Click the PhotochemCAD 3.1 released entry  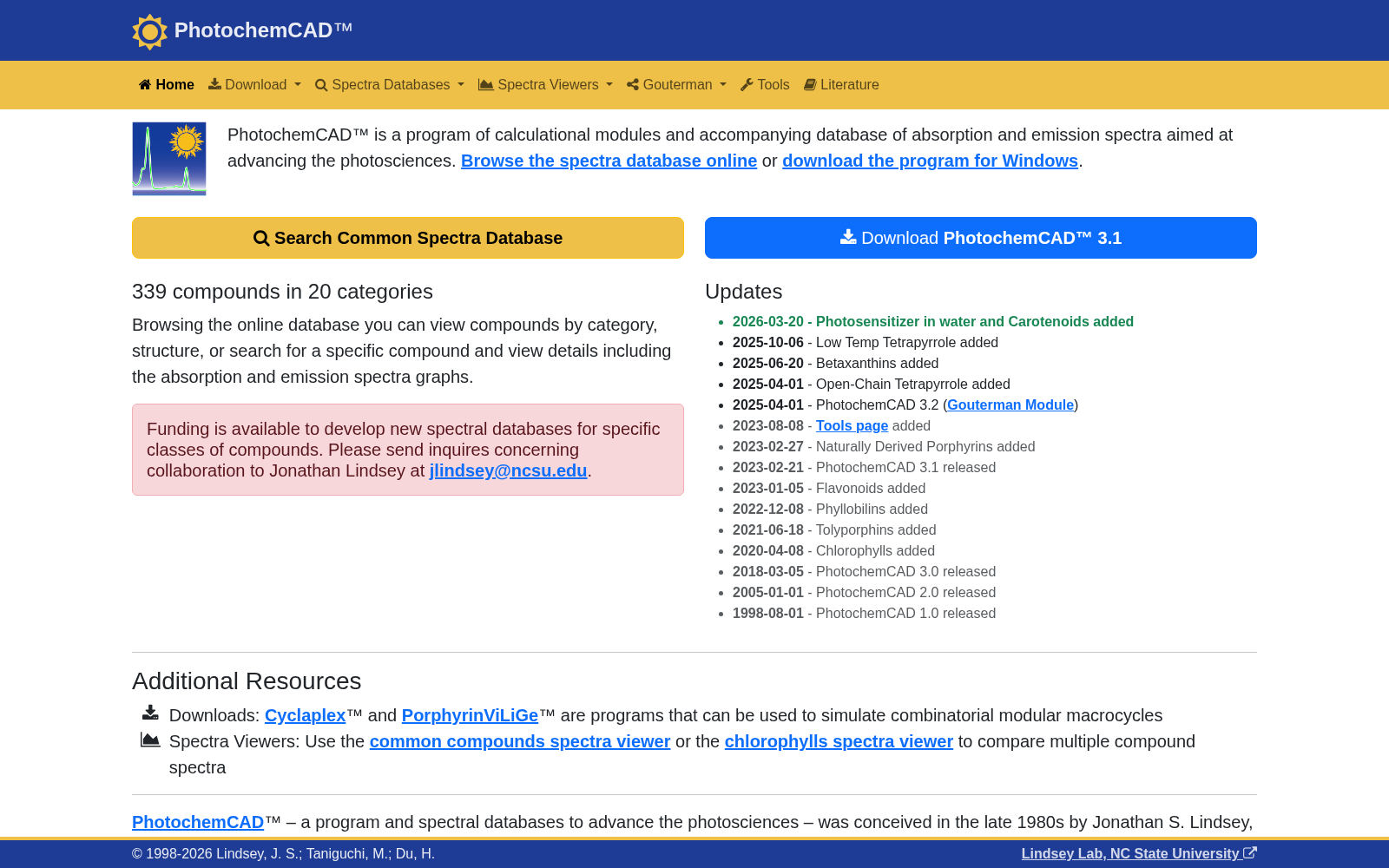click(864, 467)
